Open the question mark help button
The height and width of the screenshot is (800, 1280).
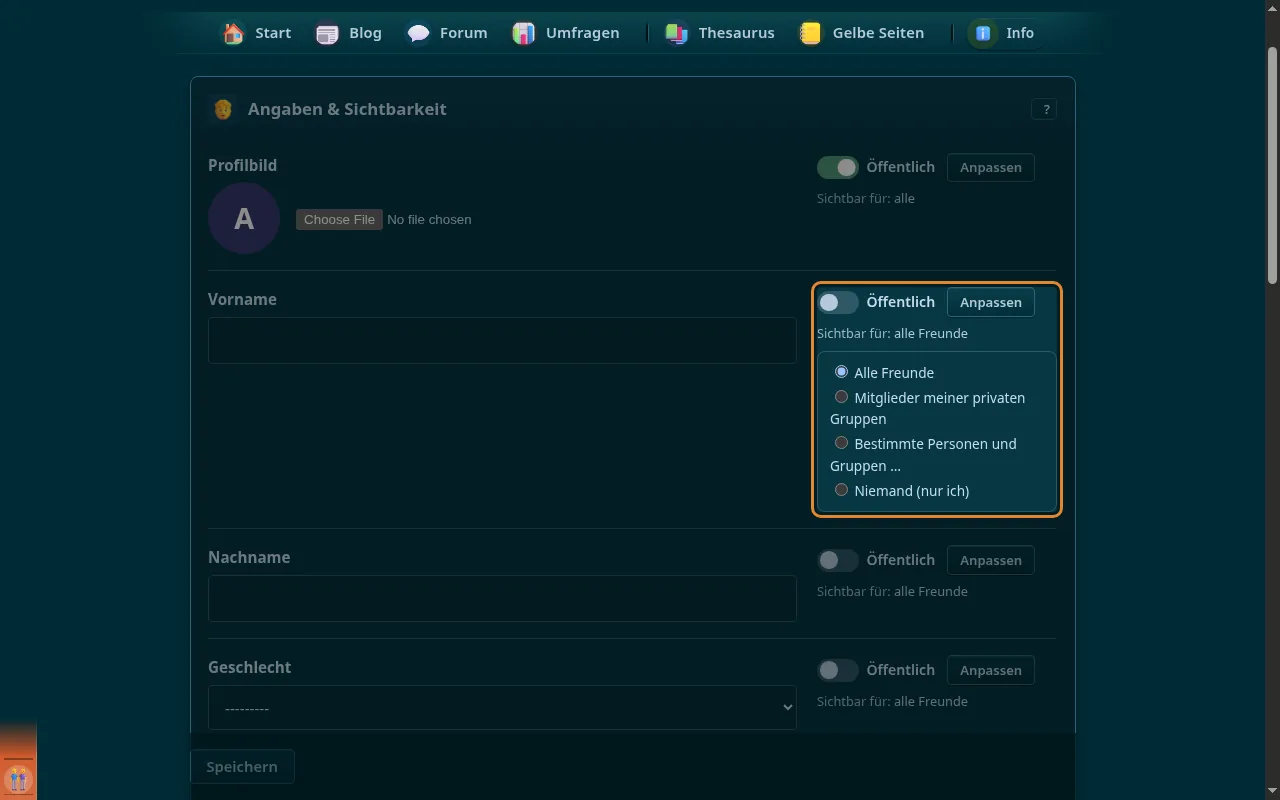tap(1045, 109)
